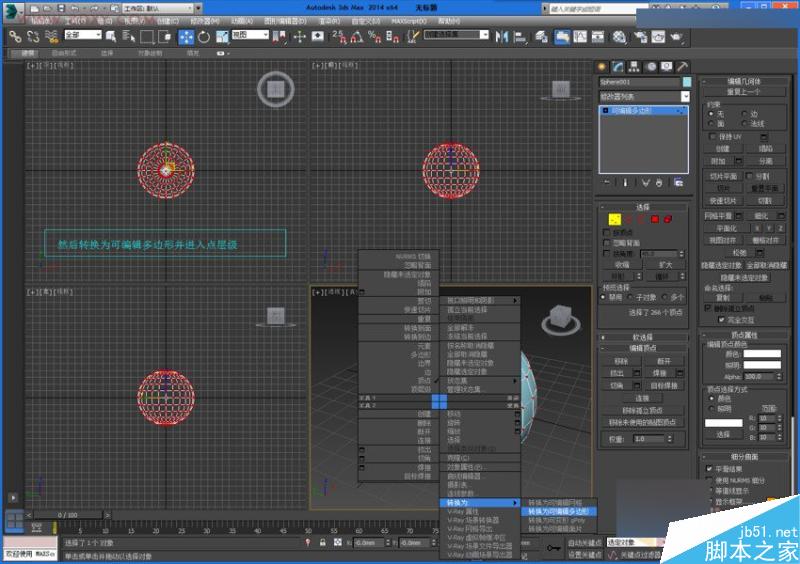Select the 法线 constraint radio button
800x564 pixels.
click(x=744, y=124)
